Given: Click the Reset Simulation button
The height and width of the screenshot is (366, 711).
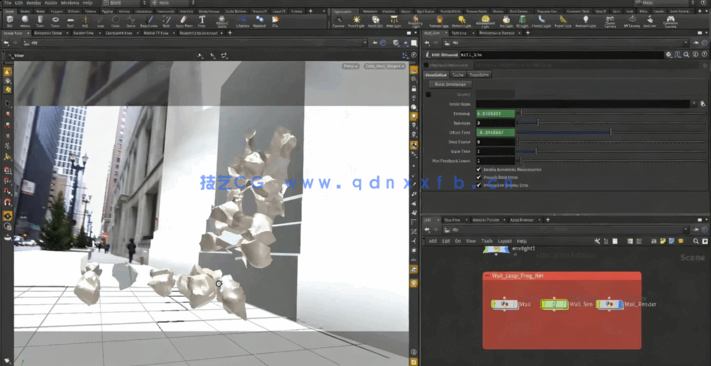Looking at the screenshot, I should pos(451,84).
